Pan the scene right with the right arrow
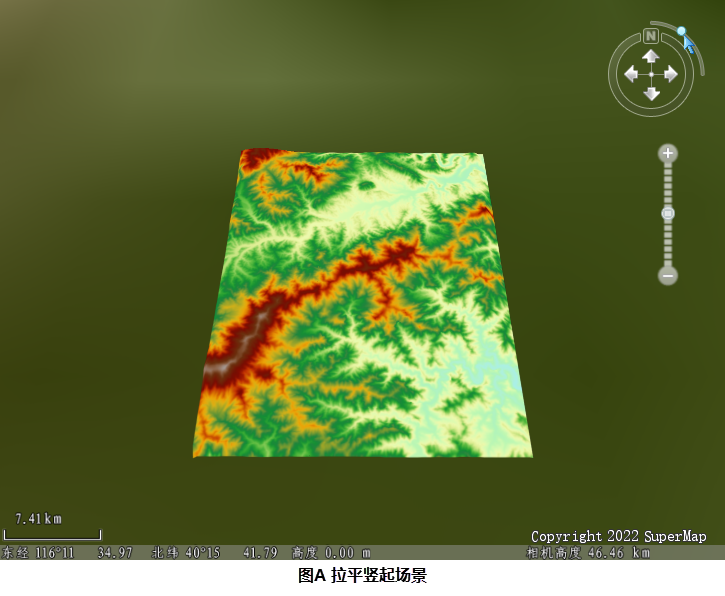 tap(670, 74)
